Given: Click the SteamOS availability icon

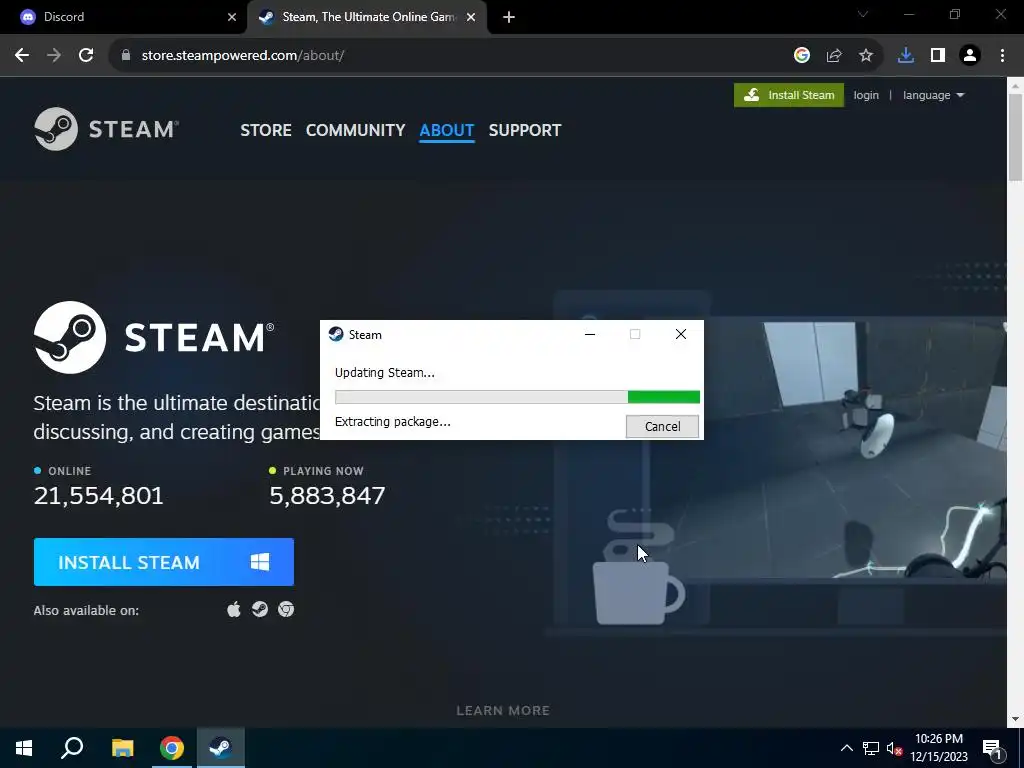Looking at the screenshot, I should [x=260, y=609].
